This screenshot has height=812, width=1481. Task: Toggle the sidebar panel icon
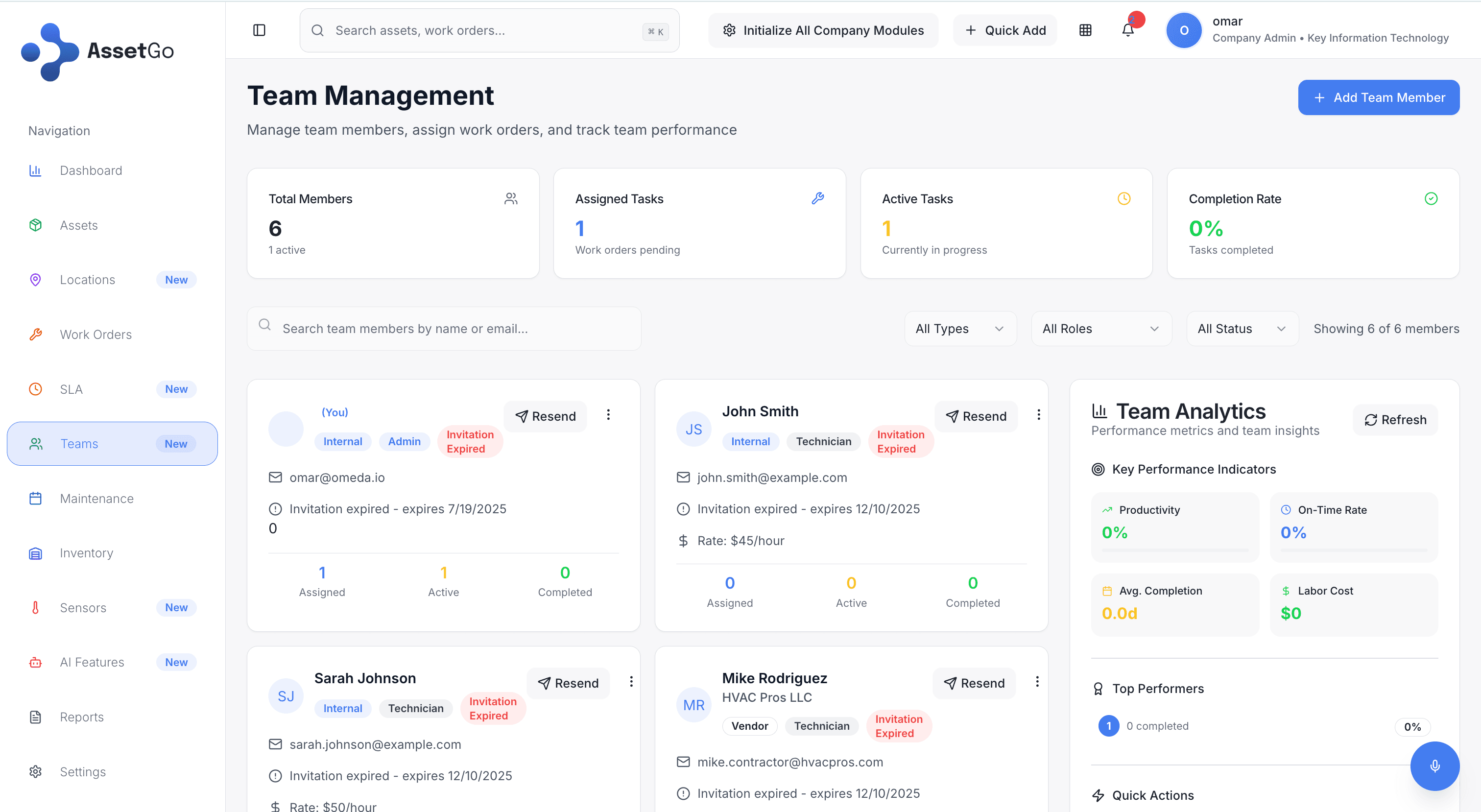(x=259, y=30)
